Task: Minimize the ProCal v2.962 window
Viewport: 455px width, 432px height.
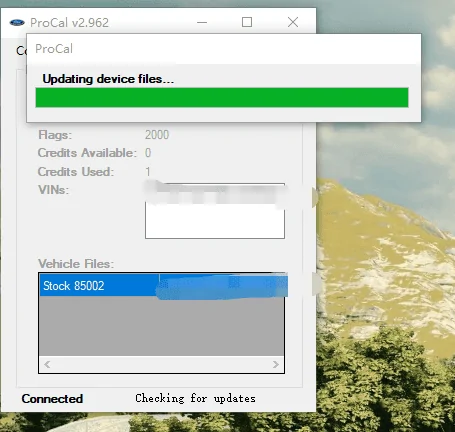Action: (x=202, y=23)
